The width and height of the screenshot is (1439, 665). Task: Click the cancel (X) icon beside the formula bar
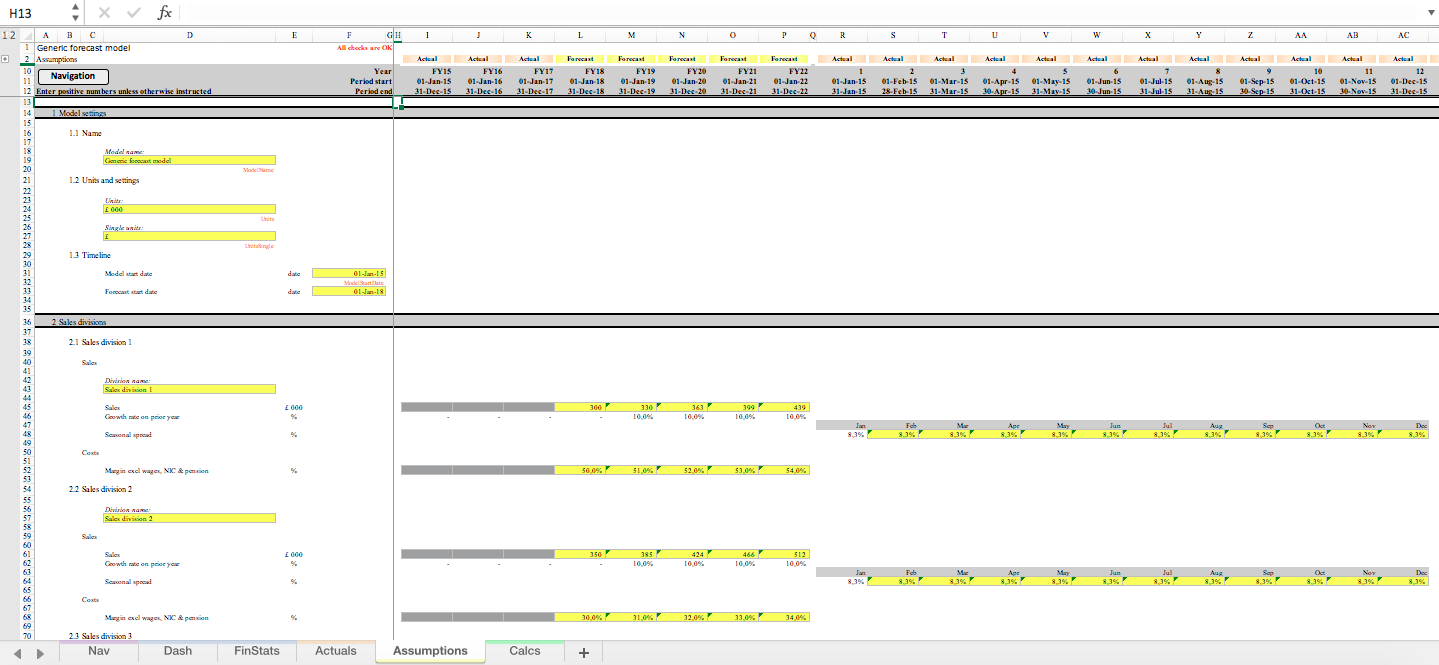click(x=104, y=13)
